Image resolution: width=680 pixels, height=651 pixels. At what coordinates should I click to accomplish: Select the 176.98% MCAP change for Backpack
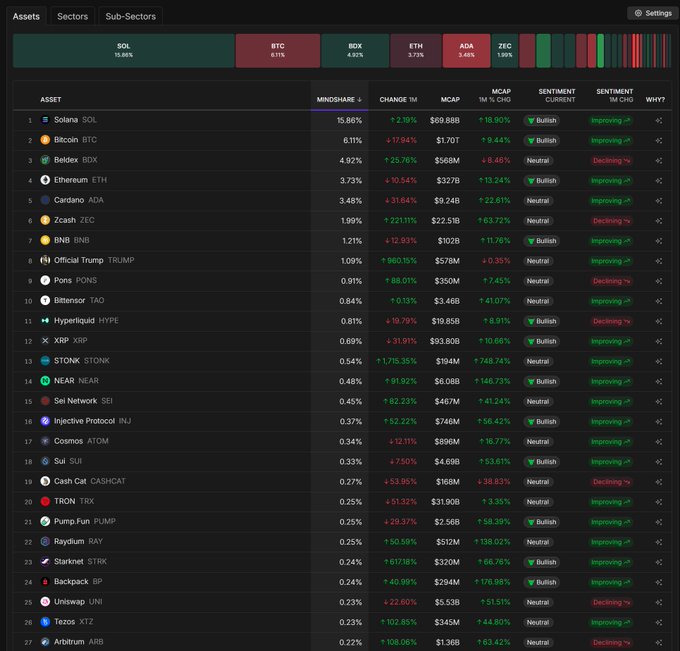point(492,582)
